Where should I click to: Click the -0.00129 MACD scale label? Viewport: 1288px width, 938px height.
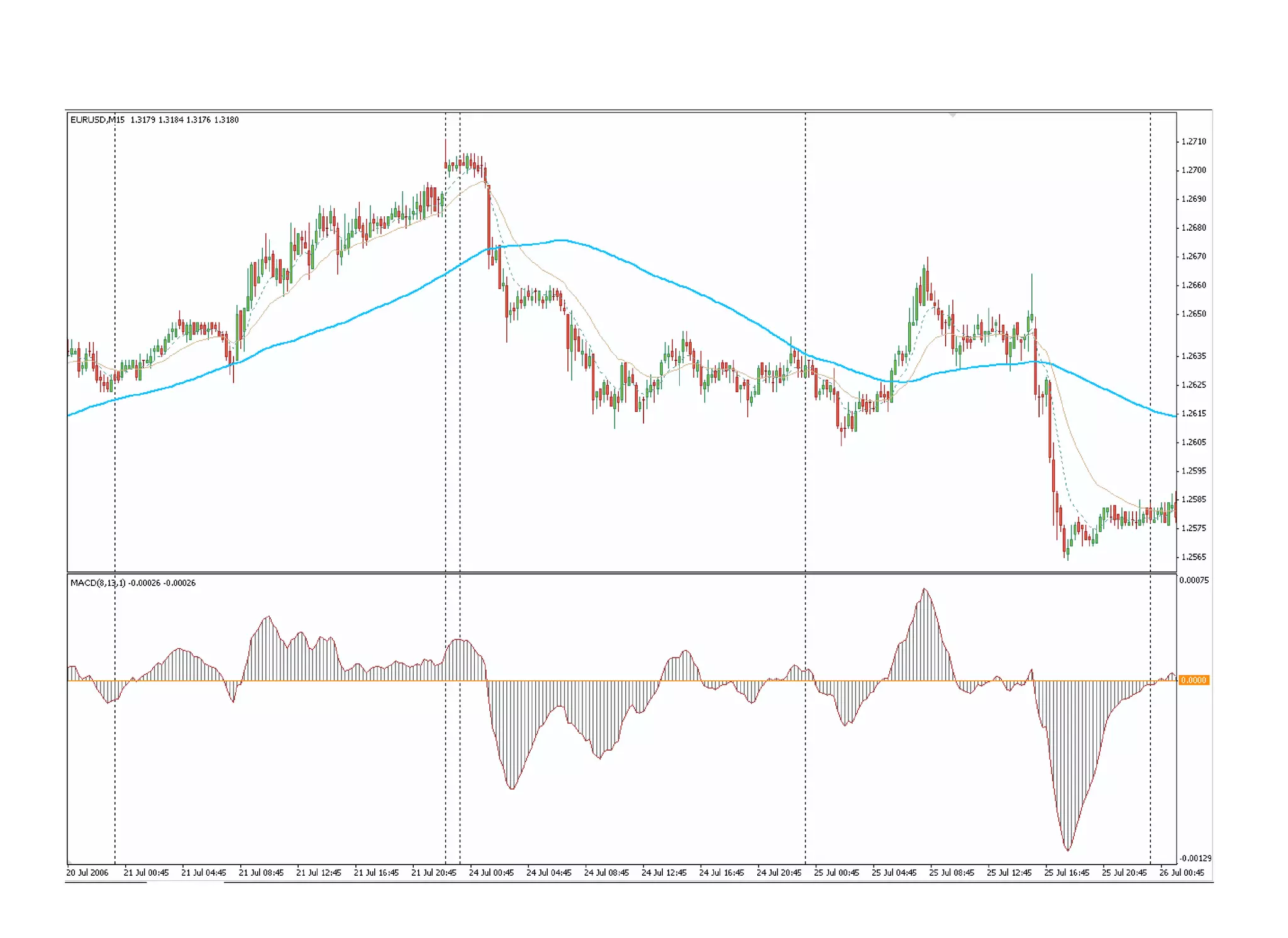[1194, 858]
